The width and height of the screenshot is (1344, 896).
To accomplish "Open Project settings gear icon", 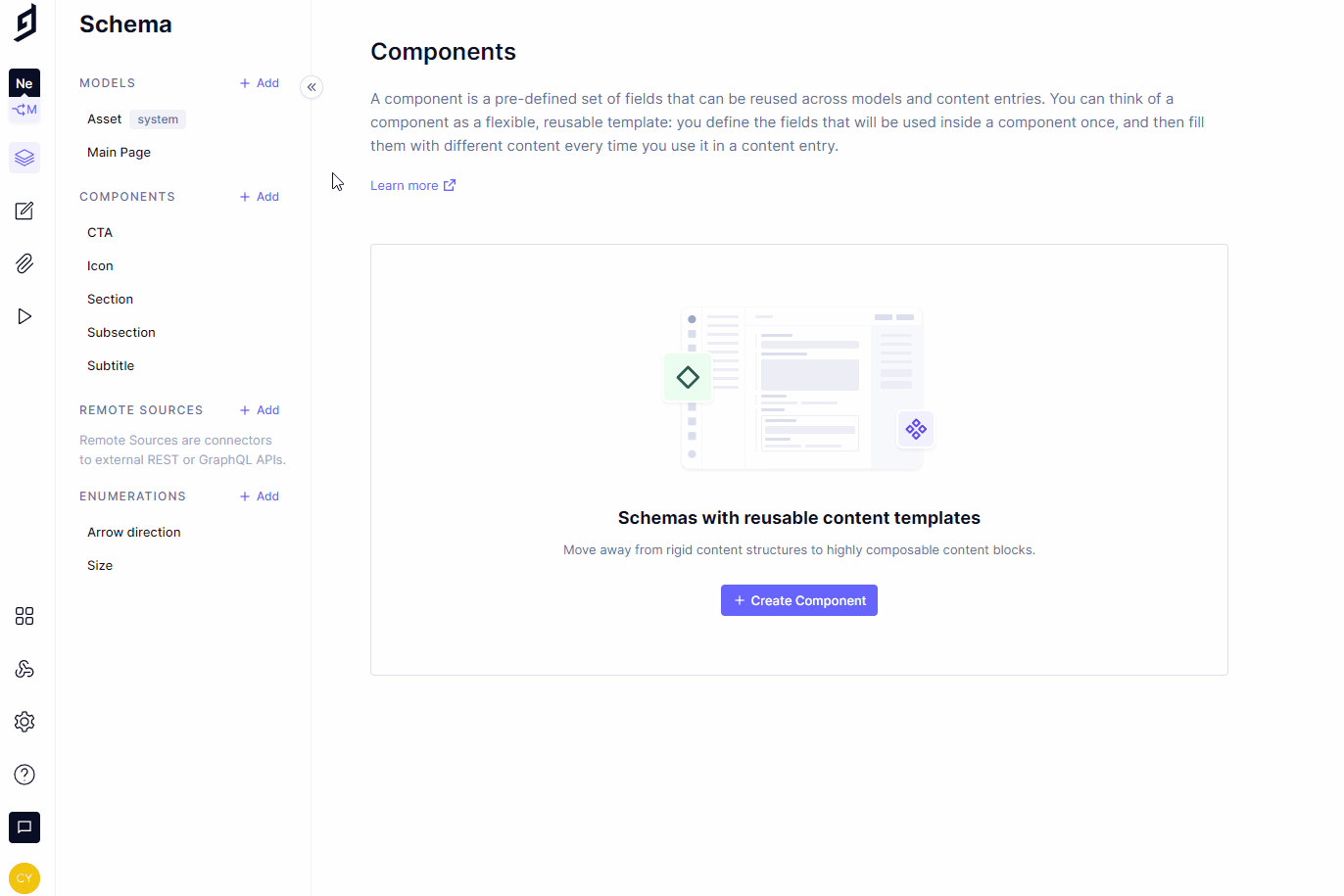I will (x=24, y=722).
